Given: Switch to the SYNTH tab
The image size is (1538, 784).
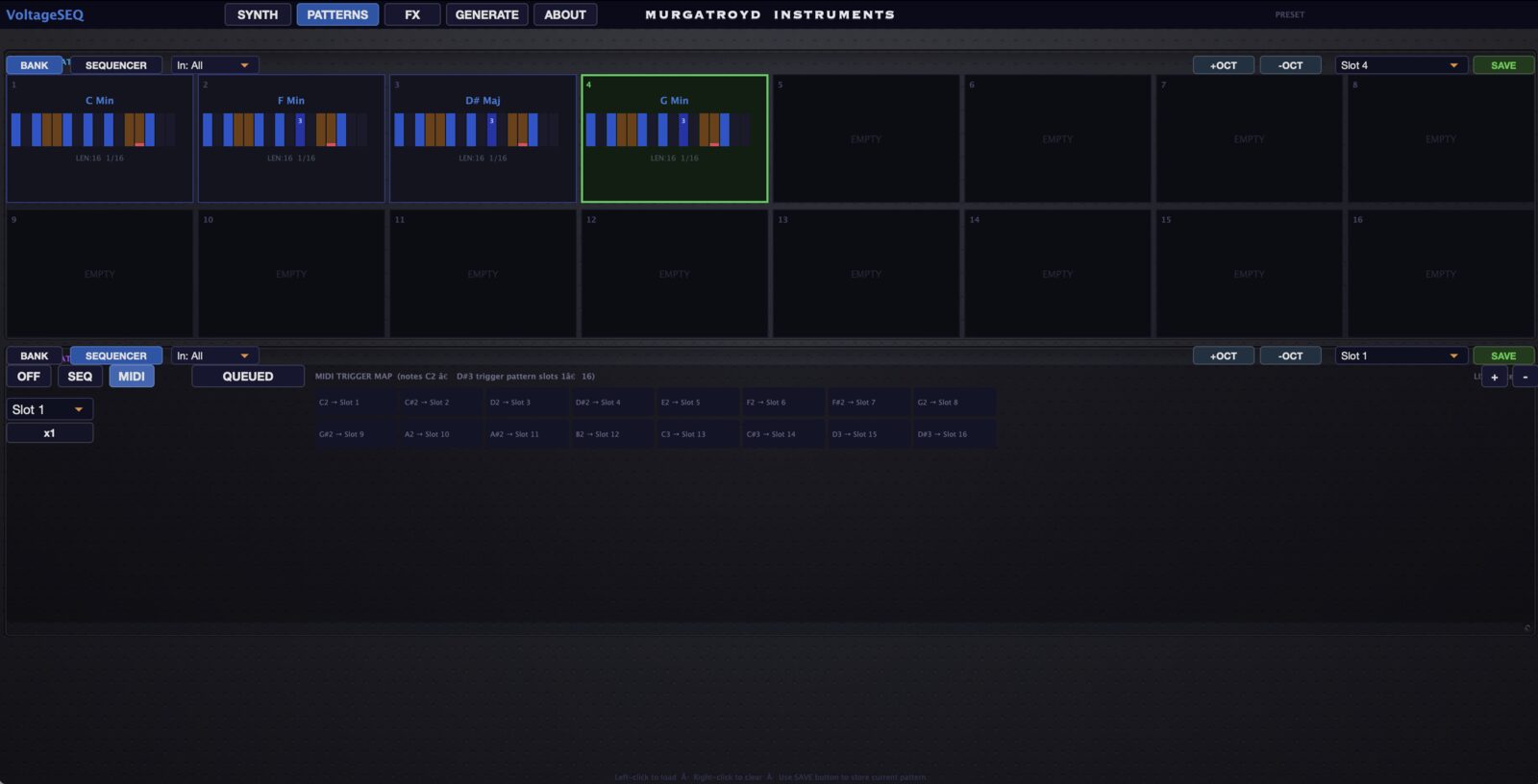Looking at the screenshot, I should (258, 14).
